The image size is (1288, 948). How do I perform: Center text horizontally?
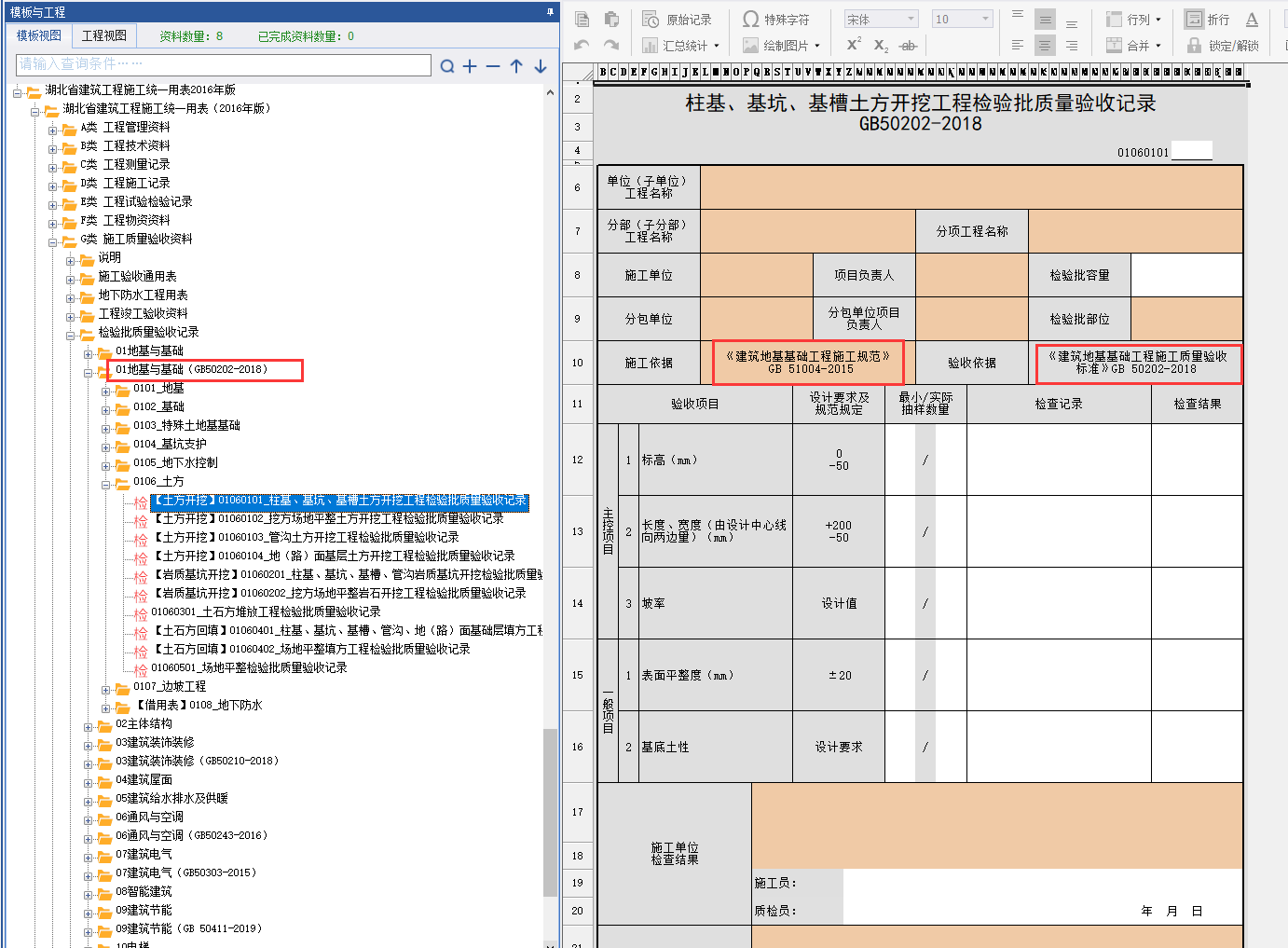[x=1046, y=45]
